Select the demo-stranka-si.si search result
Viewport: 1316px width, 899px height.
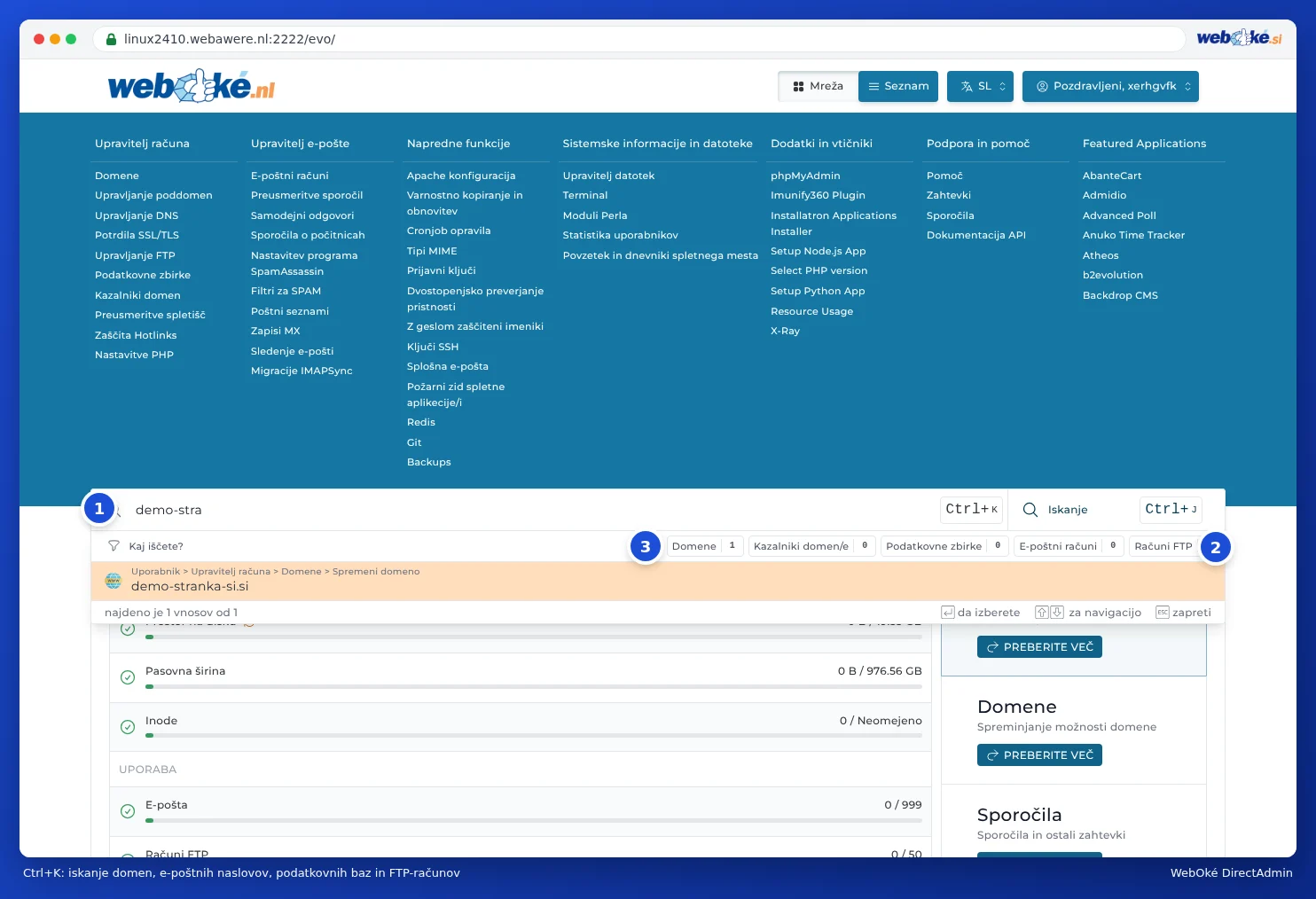(658, 581)
